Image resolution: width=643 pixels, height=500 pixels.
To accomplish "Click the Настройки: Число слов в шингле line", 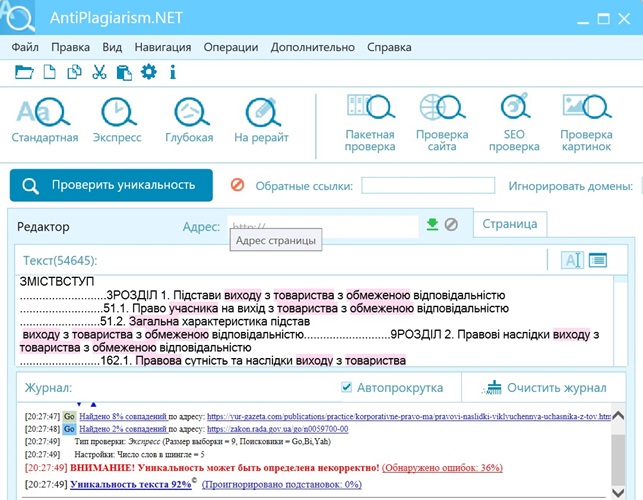I will [x=139, y=454].
